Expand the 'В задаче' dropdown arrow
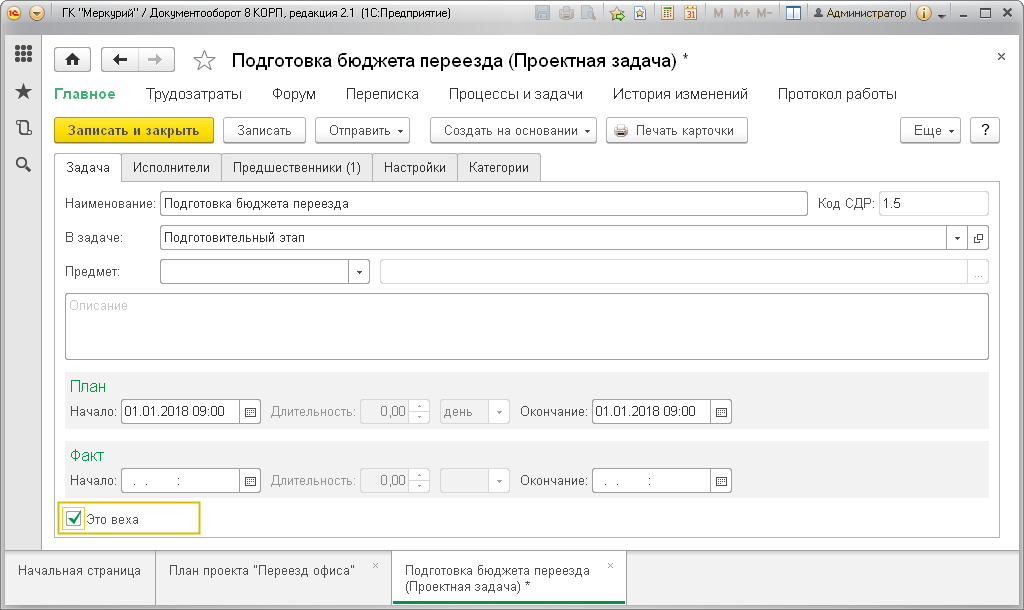Screen dimensions: 1024x610 pos(957,238)
